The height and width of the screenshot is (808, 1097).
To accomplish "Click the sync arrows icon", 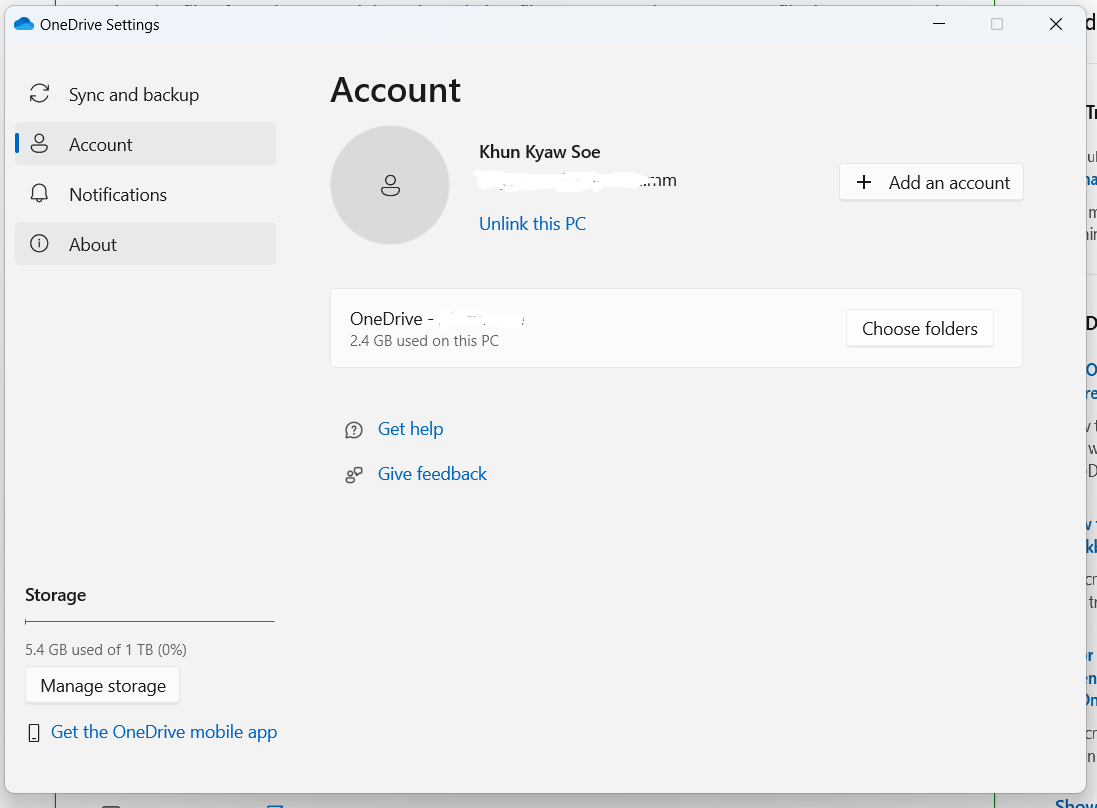I will click(x=39, y=94).
